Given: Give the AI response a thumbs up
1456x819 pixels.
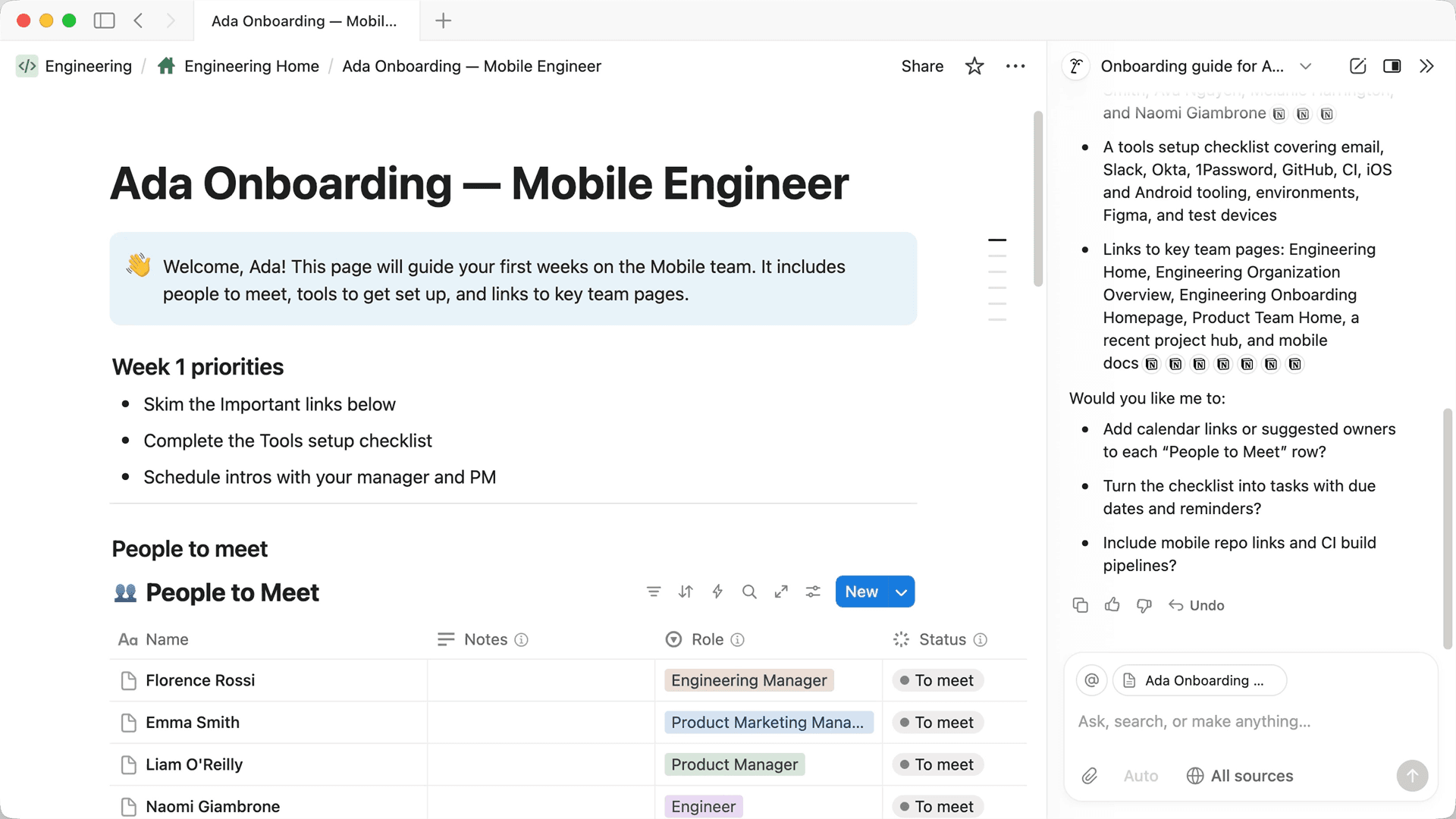Looking at the screenshot, I should pyautogui.click(x=1112, y=605).
